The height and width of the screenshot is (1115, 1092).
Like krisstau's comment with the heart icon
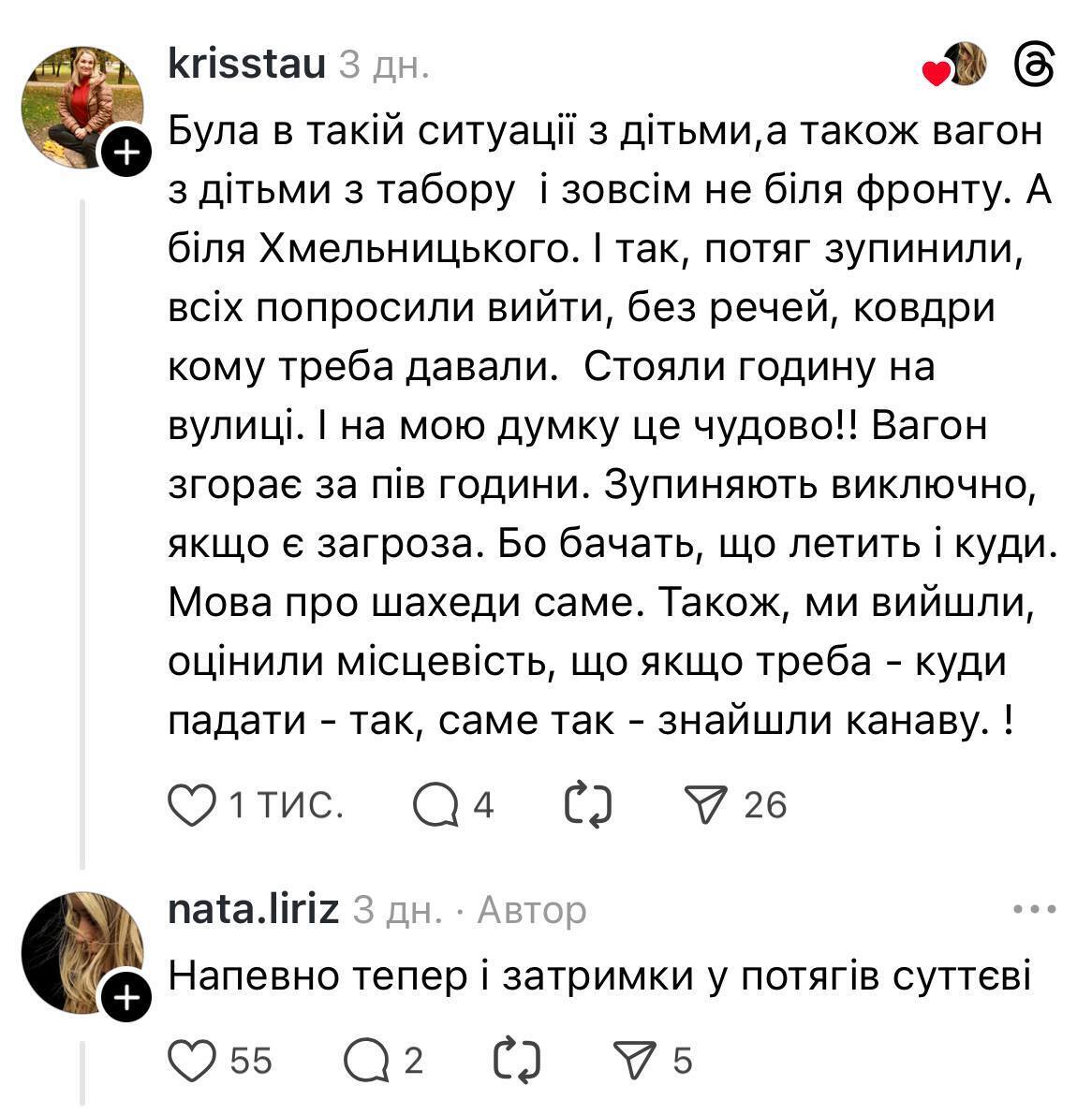point(194,801)
